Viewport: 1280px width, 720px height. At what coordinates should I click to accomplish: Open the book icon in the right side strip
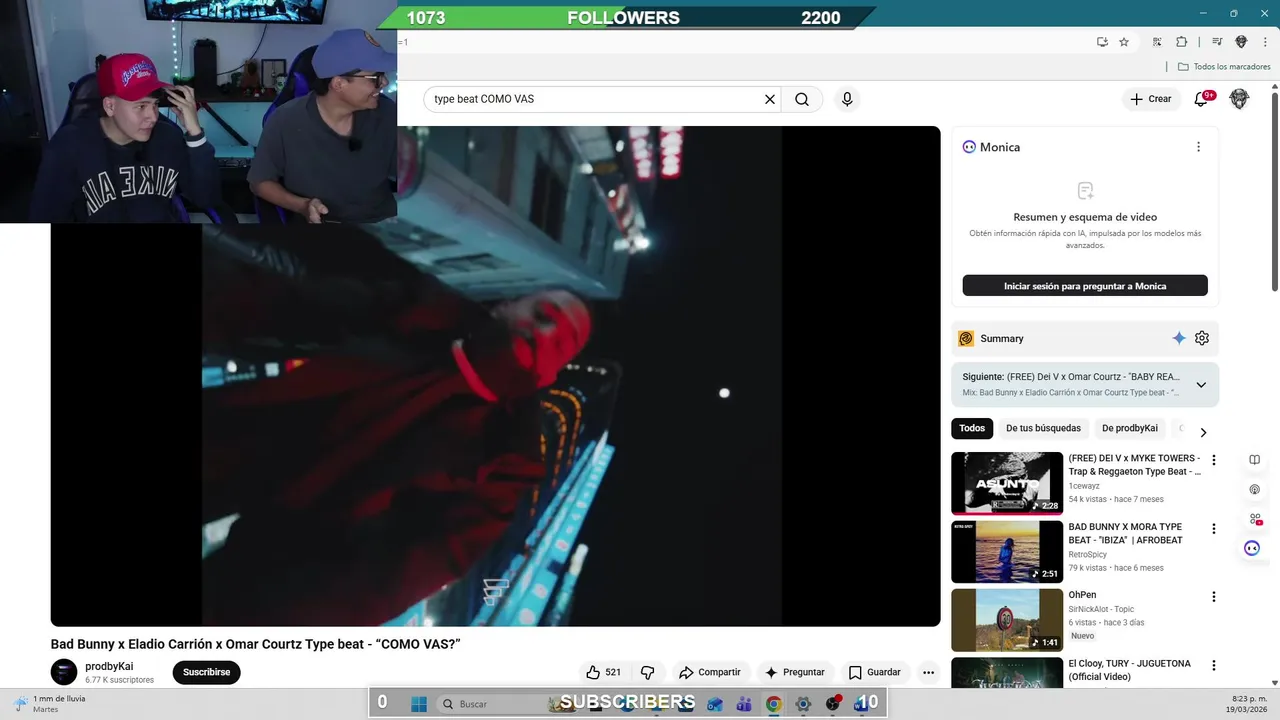1254,460
